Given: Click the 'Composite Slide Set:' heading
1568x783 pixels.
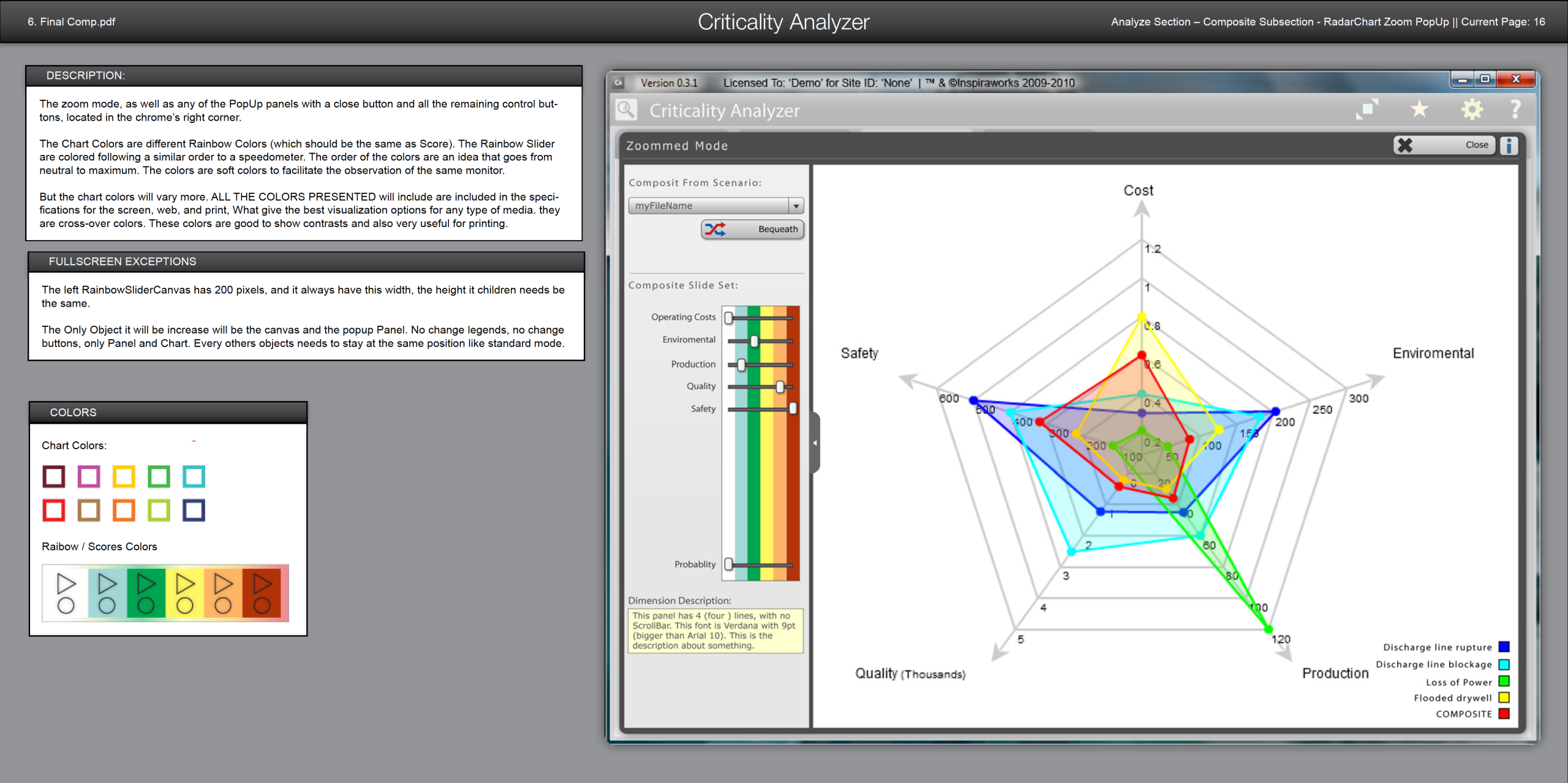Looking at the screenshot, I should click(683, 285).
